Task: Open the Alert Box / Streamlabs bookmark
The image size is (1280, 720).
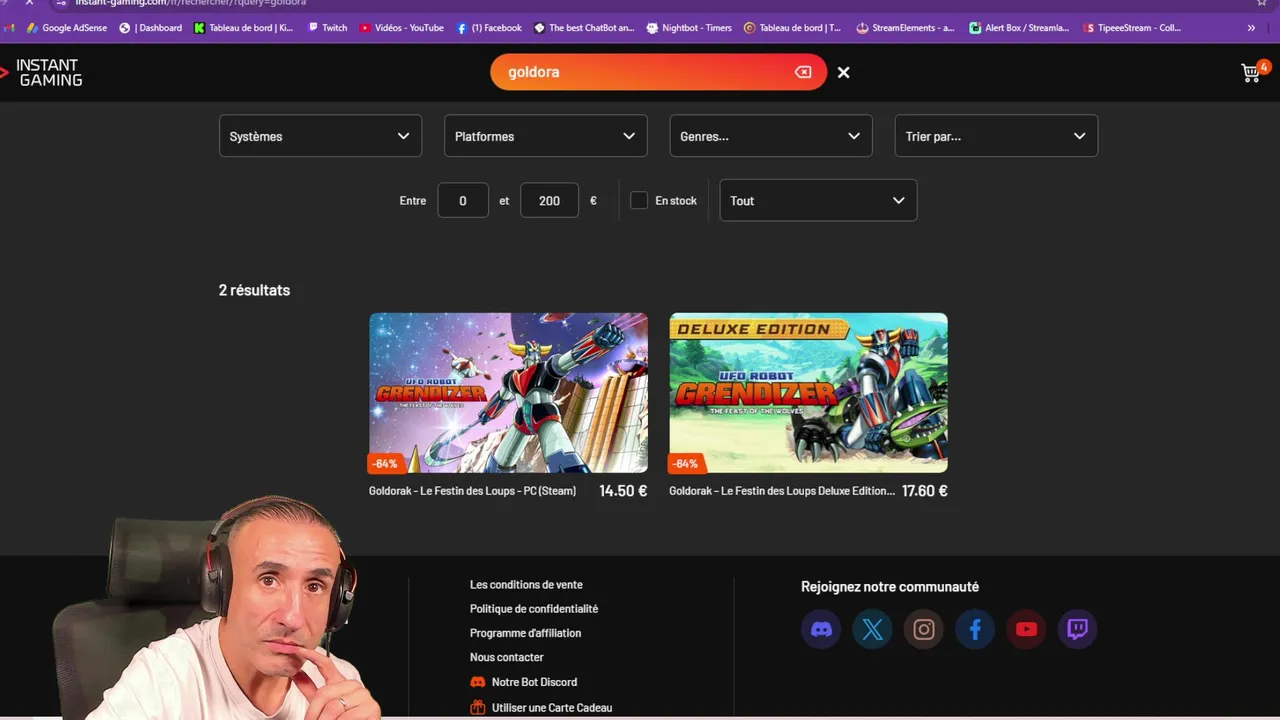Action: pos(1019,28)
